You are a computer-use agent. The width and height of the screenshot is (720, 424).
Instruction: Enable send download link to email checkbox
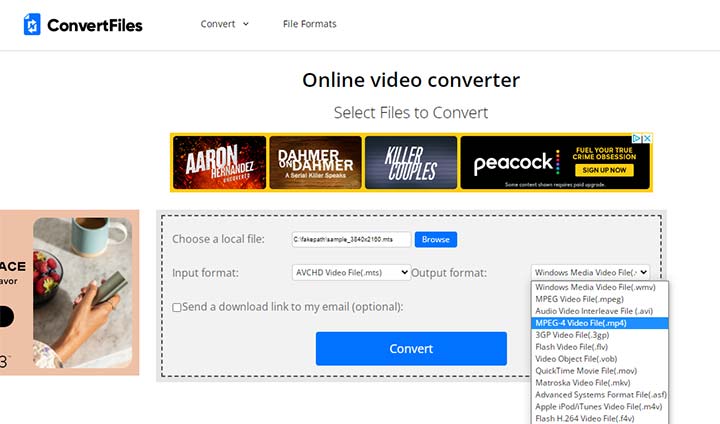pos(177,307)
